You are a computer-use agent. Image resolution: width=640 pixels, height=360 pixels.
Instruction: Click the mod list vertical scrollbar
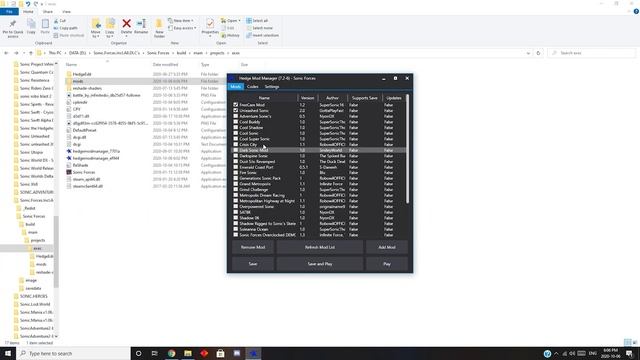tap(407, 149)
